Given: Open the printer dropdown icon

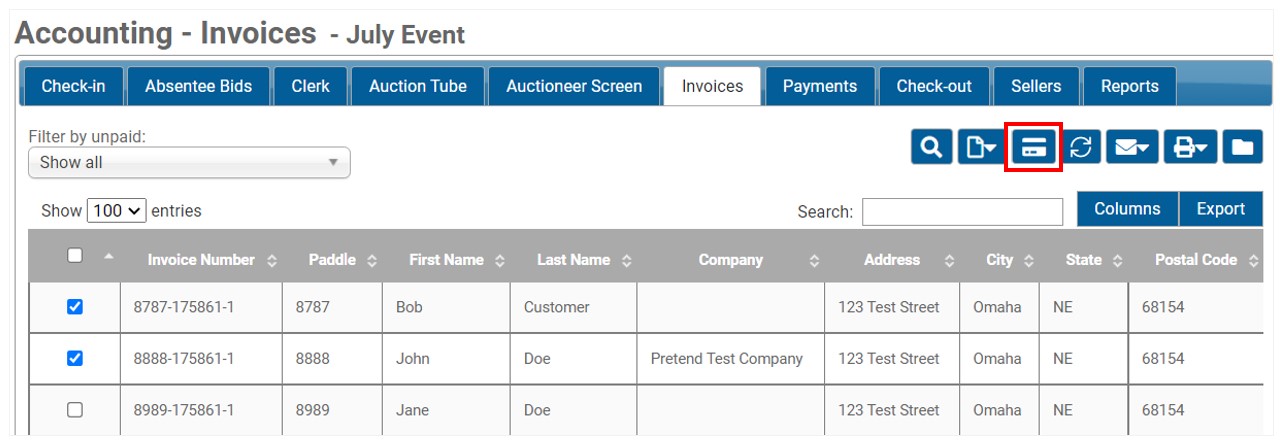Looking at the screenshot, I should (1190, 147).
